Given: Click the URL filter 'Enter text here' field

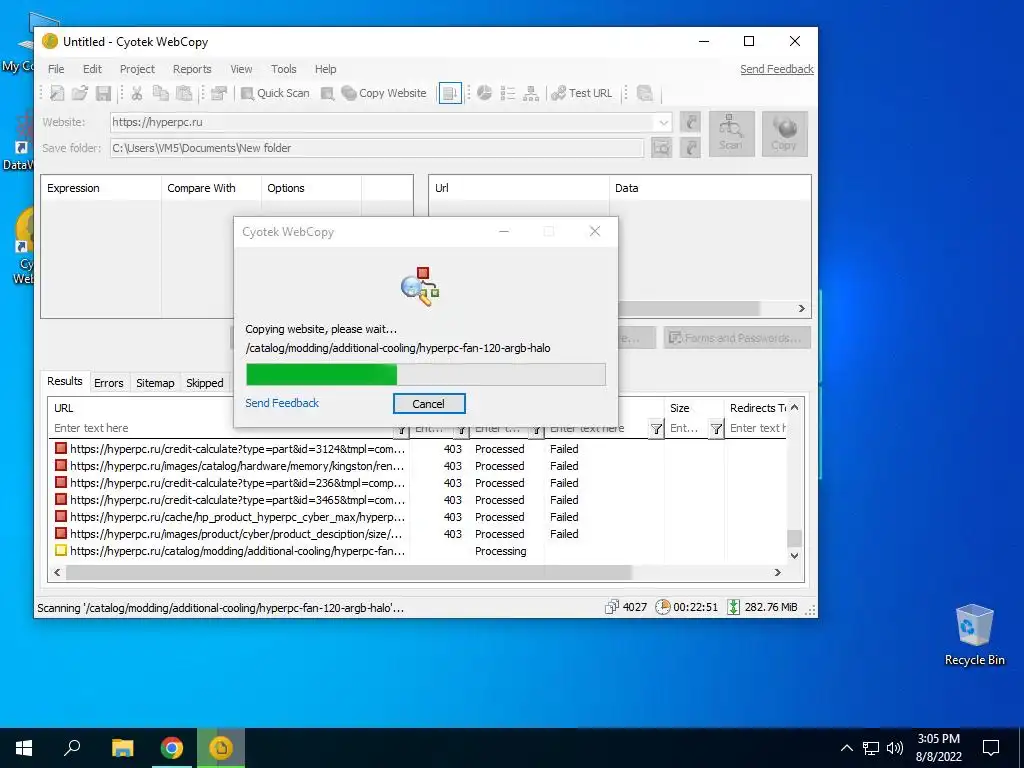Looking at the screenshot, I should 222,428.
